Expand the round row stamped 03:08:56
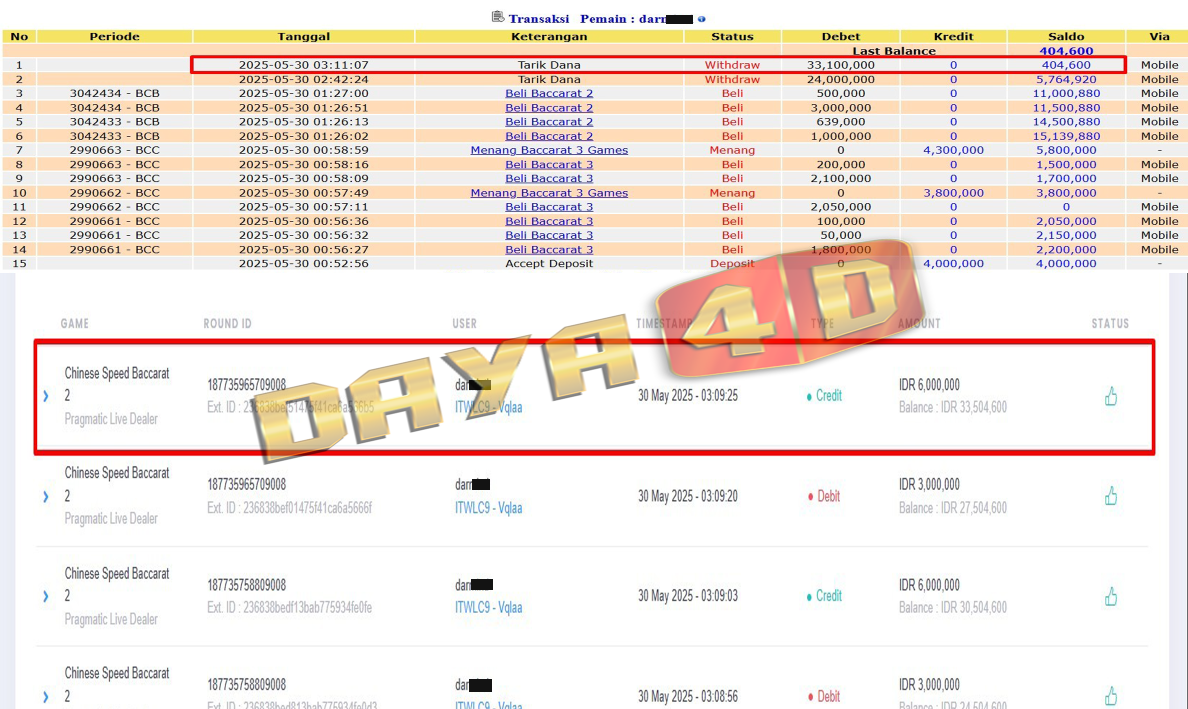The height and width of the screenshot is (709, 1188). tap(45, 696)
